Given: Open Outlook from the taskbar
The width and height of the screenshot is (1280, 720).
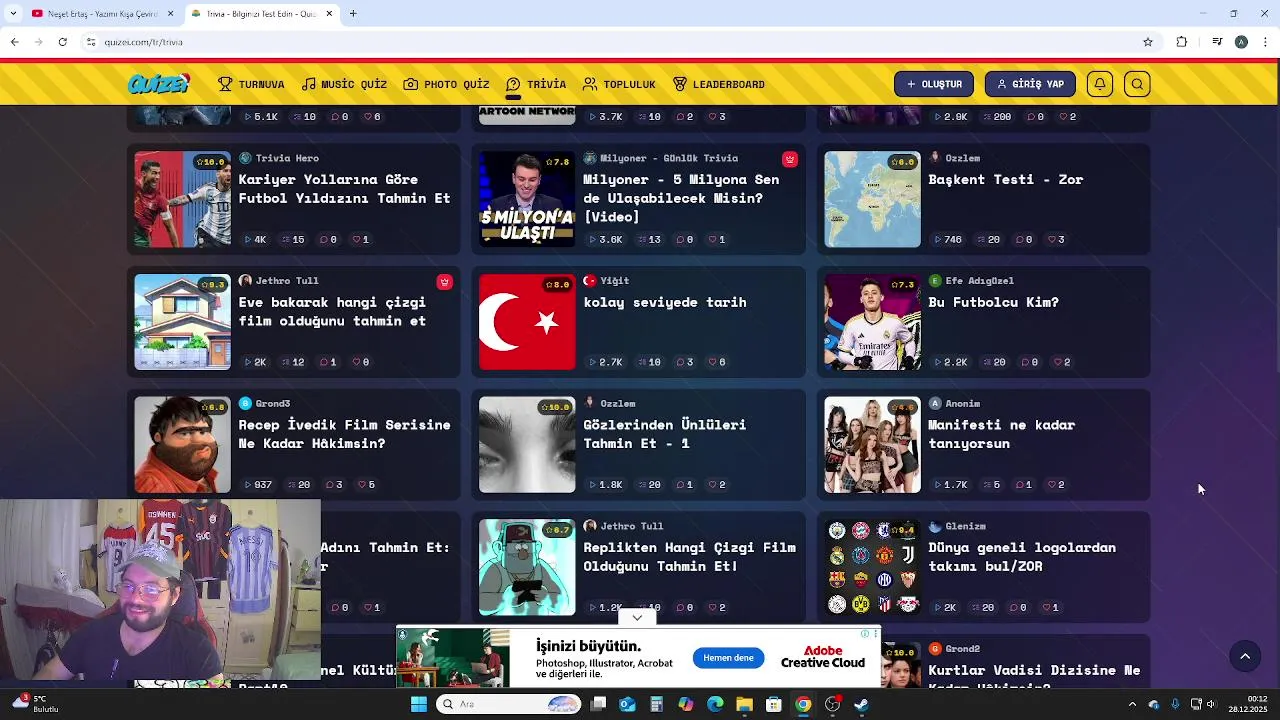Looking at the screenshot, I should click(x=627, y=704).
